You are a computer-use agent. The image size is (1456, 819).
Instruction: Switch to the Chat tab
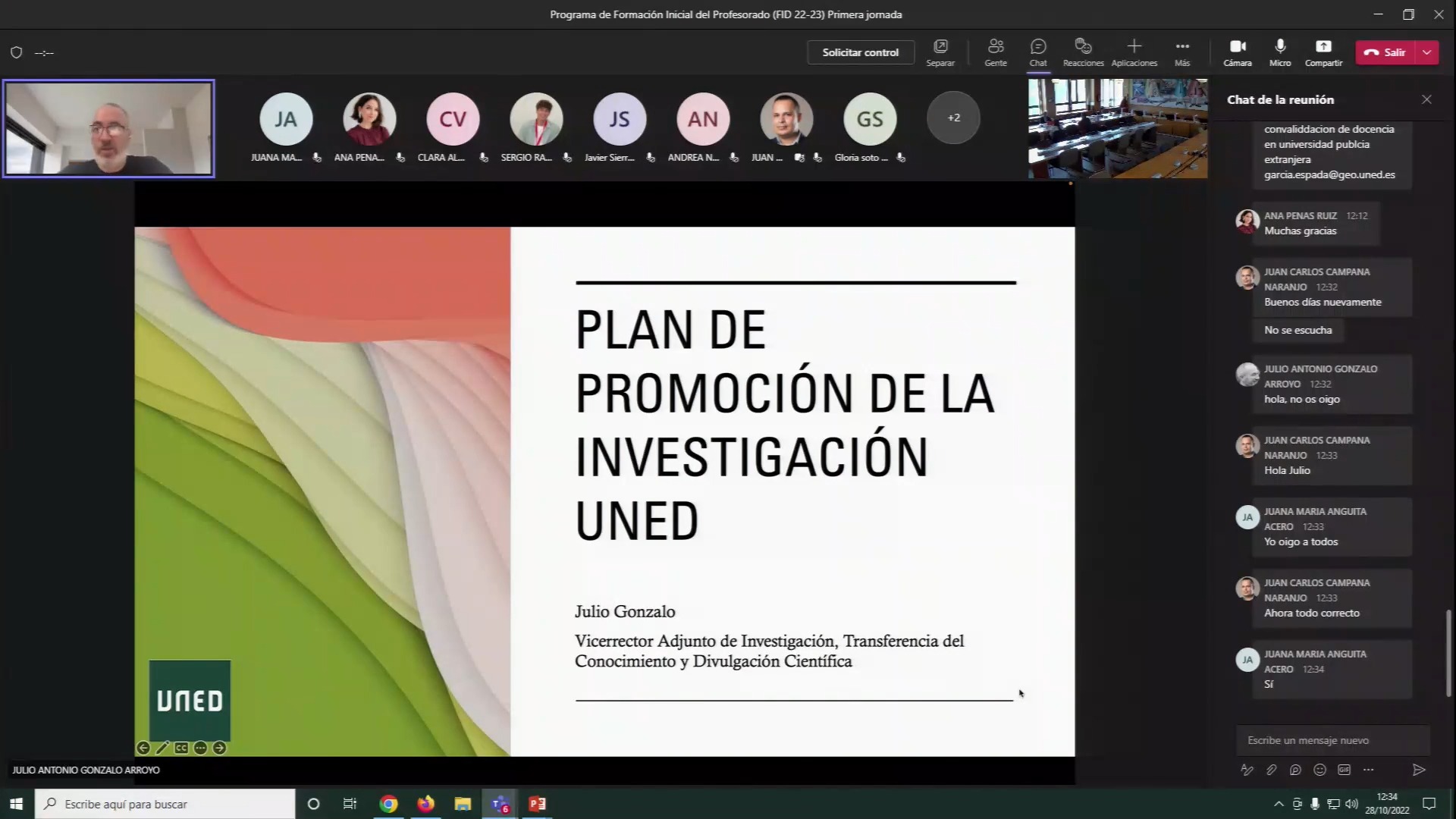[1038, 52]
